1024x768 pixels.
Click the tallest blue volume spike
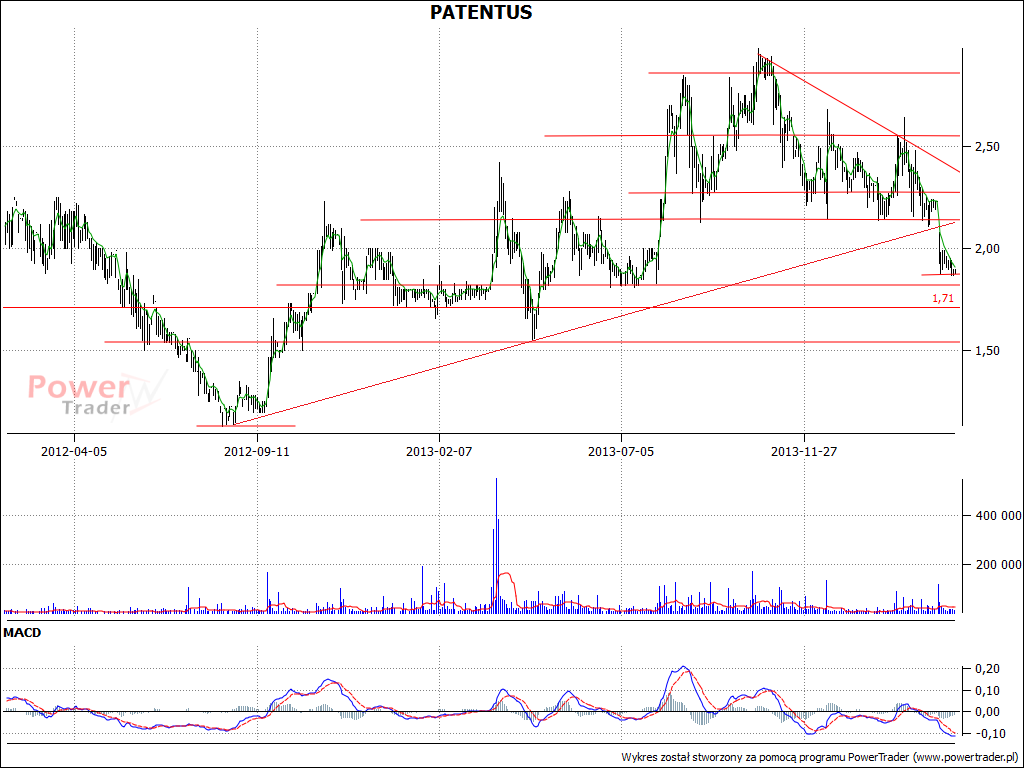click(496, 545)
